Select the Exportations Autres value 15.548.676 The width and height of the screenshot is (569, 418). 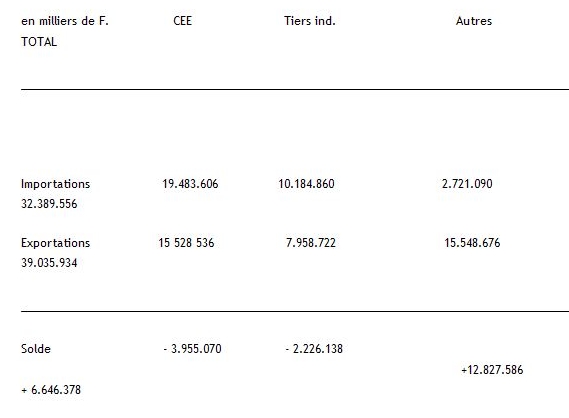[472, 243]
